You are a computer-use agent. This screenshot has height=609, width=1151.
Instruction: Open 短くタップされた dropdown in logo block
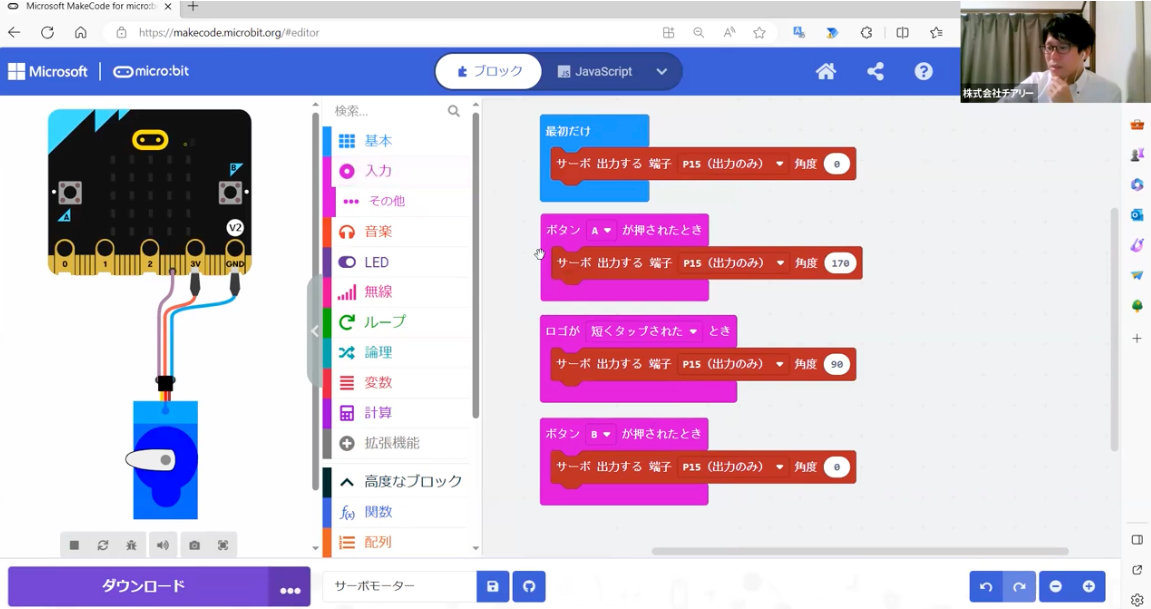point(643,331)
